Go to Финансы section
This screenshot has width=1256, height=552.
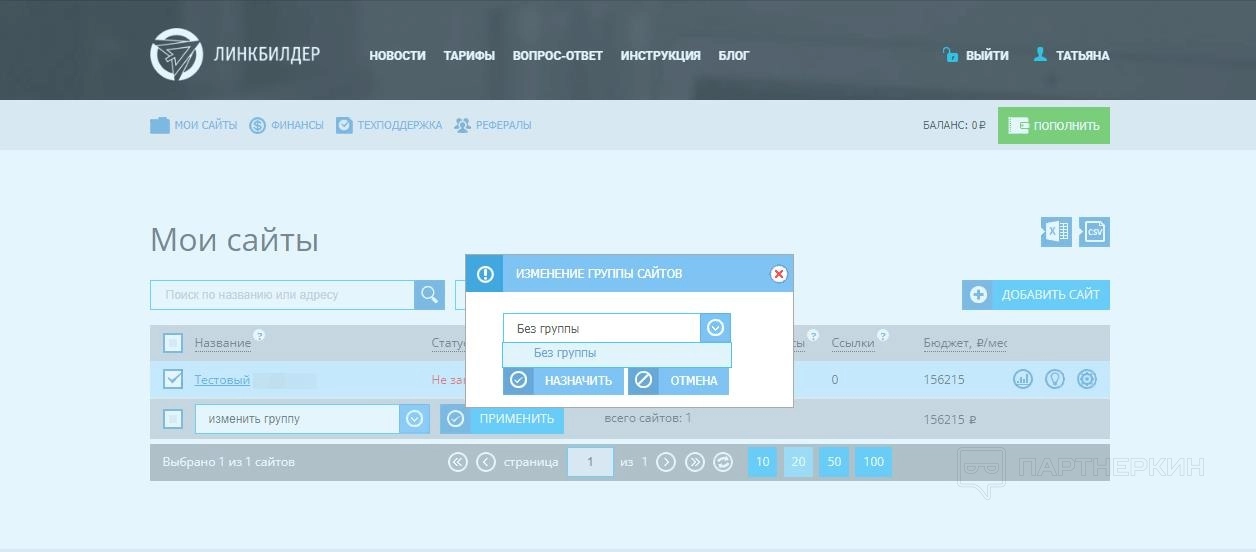point(286,125)
